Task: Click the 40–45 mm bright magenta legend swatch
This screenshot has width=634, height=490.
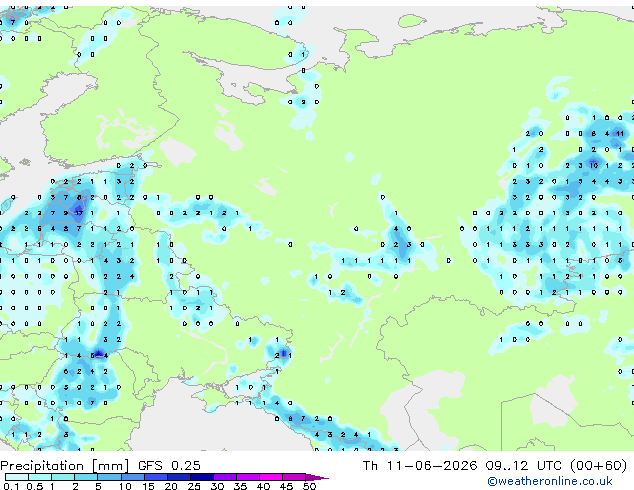Action: coord(271,477)
